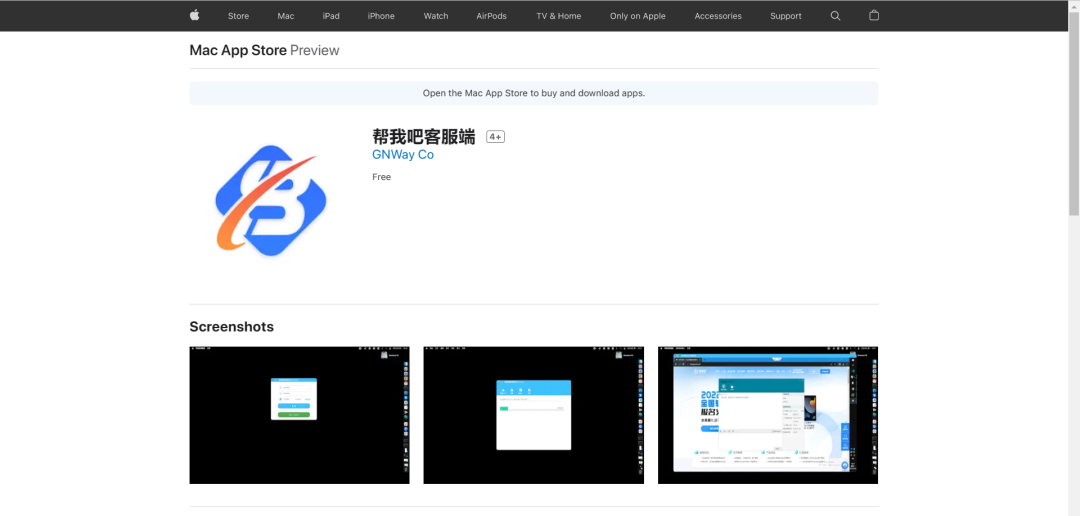Screen dimensions: 1080x516
Task: Click the Screenshots section heading
Action: coord(231,327)
